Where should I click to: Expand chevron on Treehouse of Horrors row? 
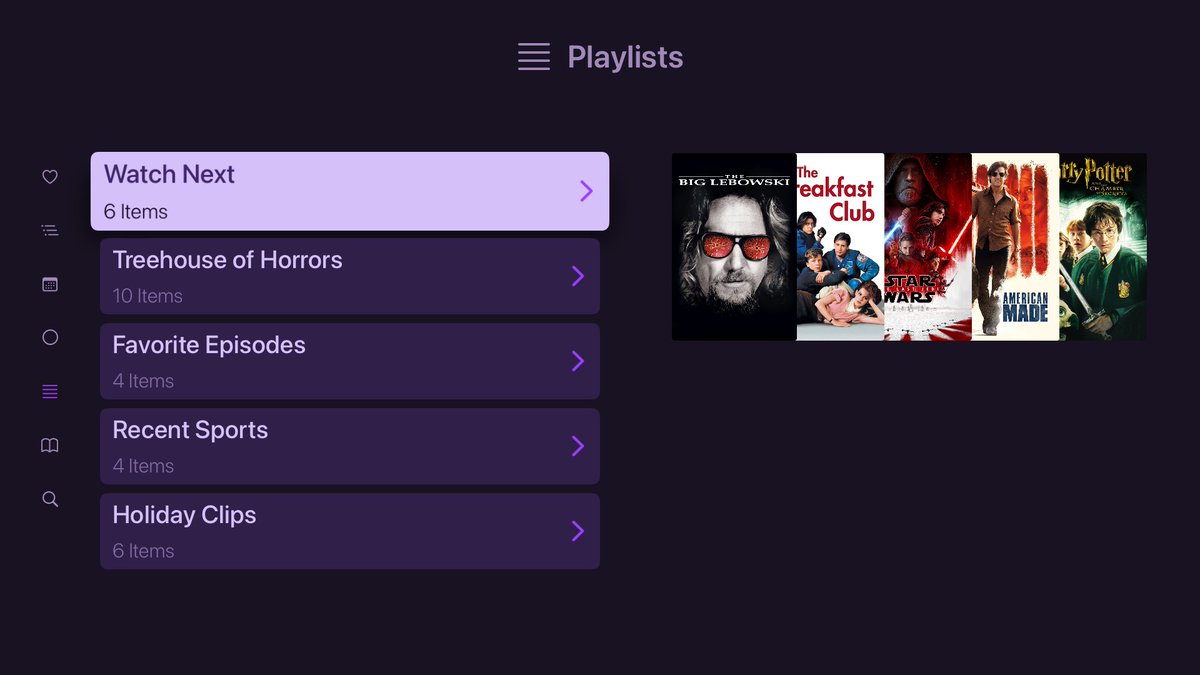tap(578, 276)
